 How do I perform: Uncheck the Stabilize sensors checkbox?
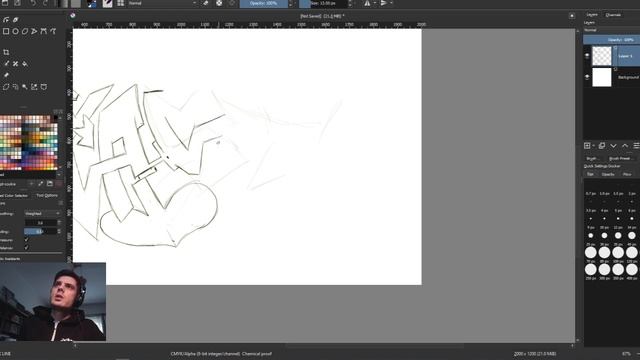tap(27, 248)
